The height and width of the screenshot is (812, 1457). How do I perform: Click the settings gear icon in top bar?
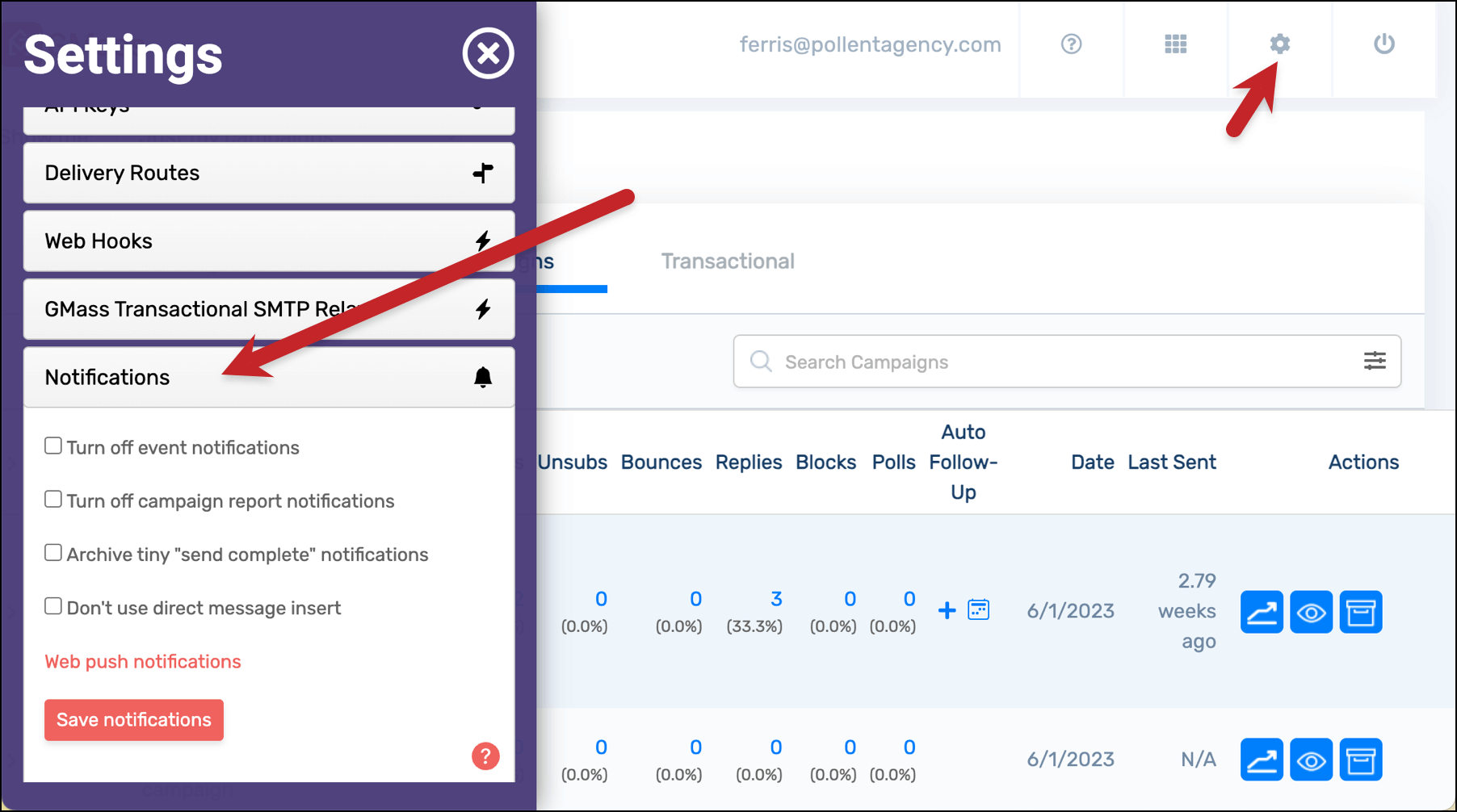point(1279,44)
